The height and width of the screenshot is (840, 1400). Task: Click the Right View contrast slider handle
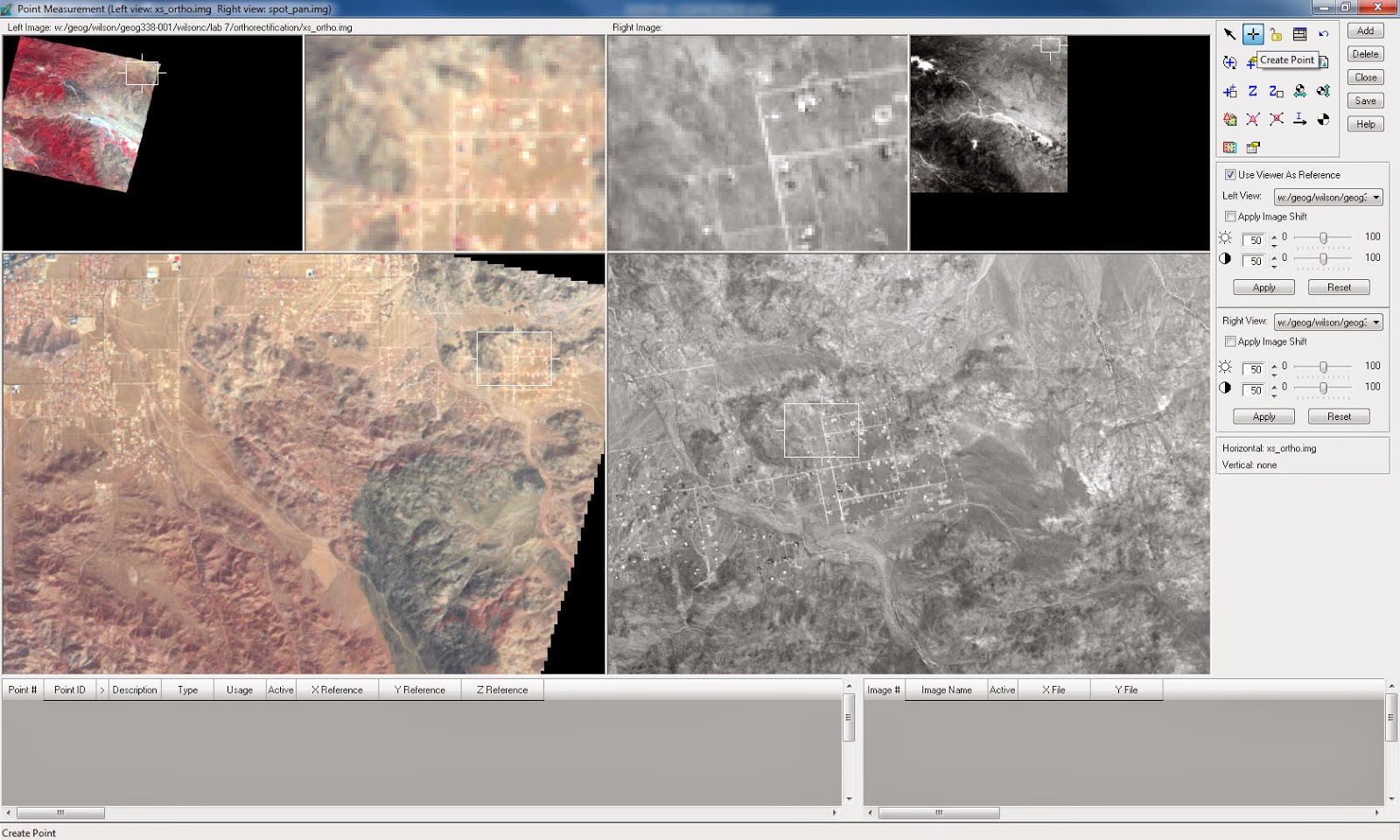[1323, 387]
